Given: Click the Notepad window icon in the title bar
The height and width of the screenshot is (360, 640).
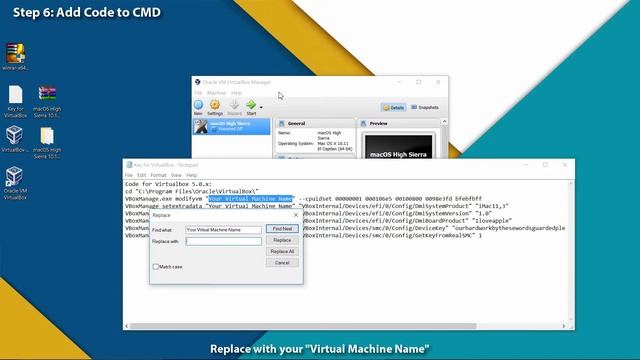Looking at the screenshot, I should pyautogui.click(x=129, y=164).
